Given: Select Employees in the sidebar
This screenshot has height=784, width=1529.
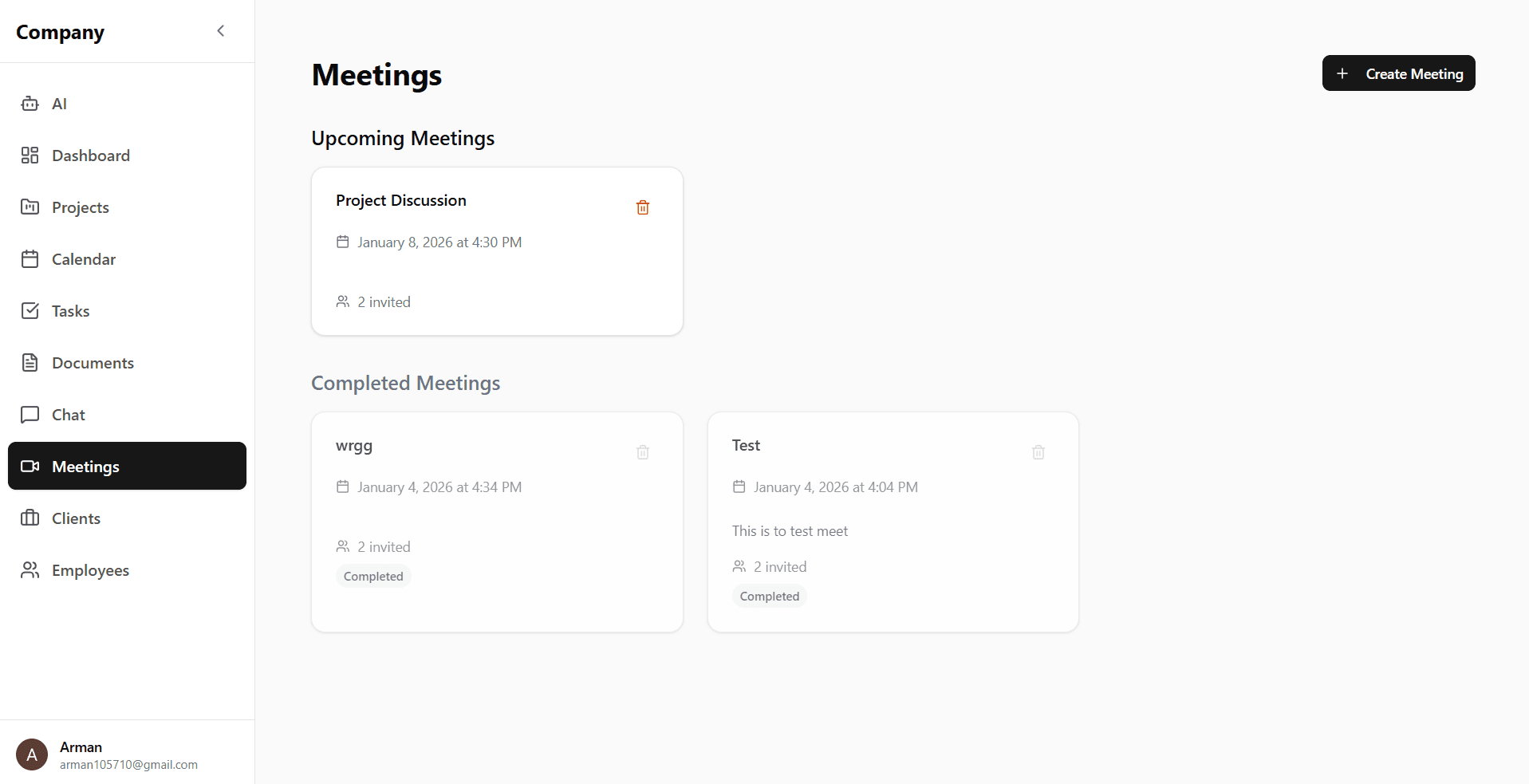Looking at the screenshot, I should tap(90, 569).
